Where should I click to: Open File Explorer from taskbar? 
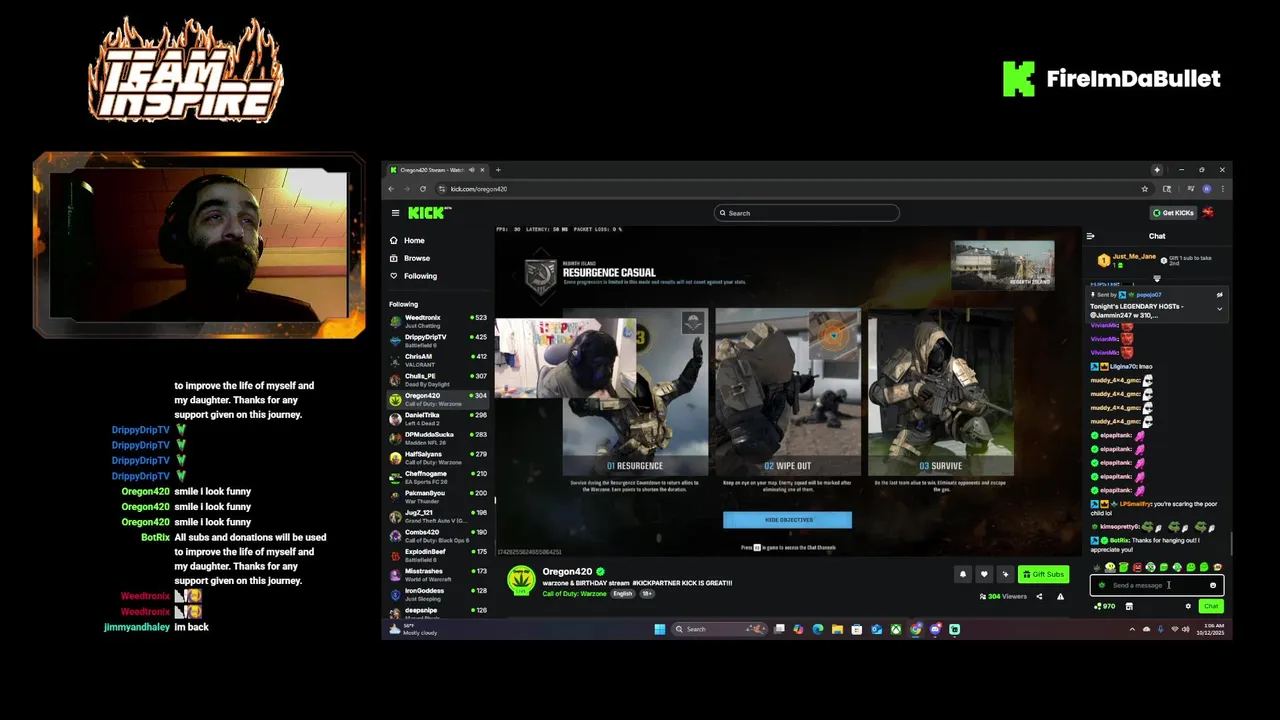coord(837,629)
